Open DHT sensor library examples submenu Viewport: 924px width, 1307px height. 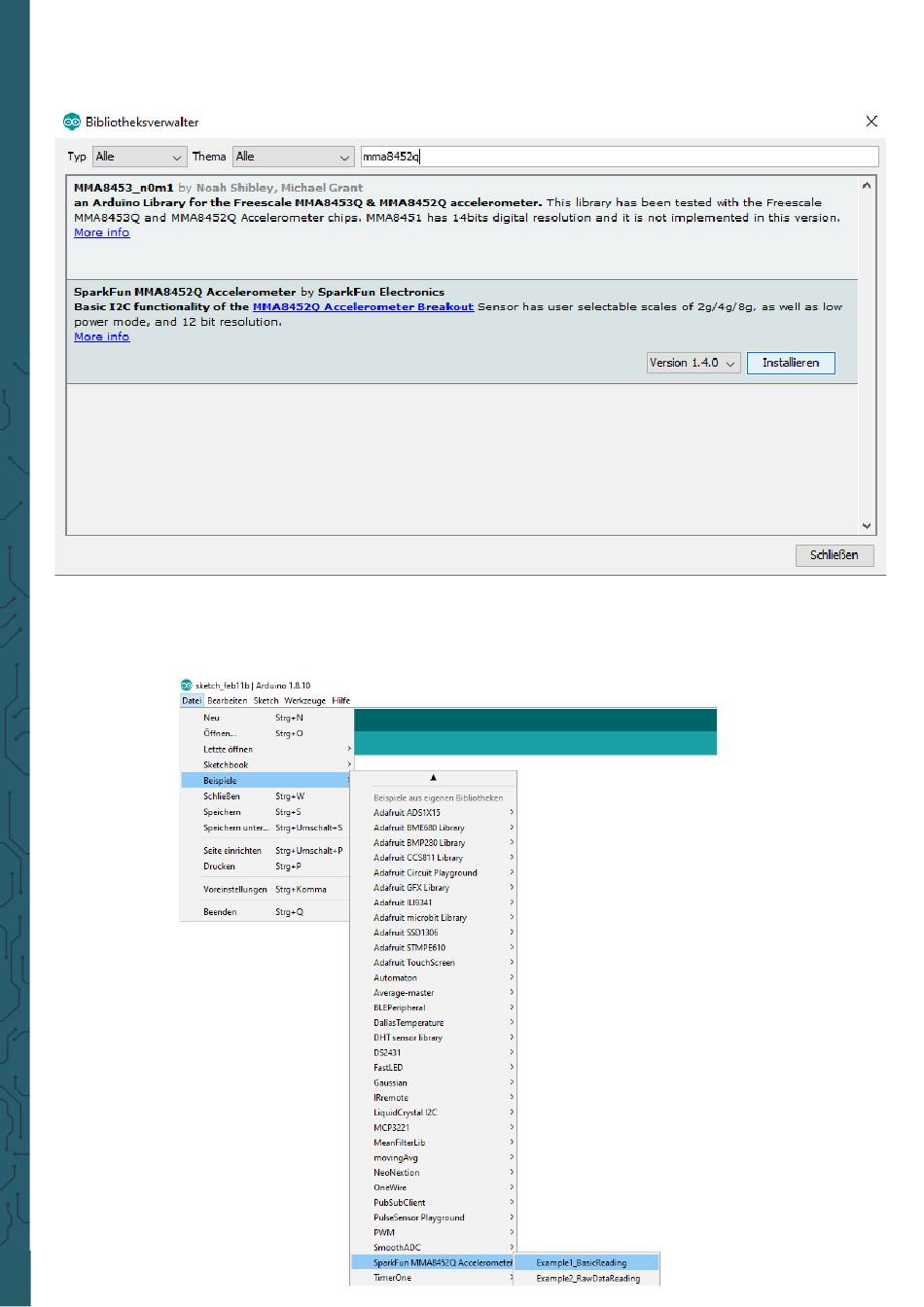434,1038
